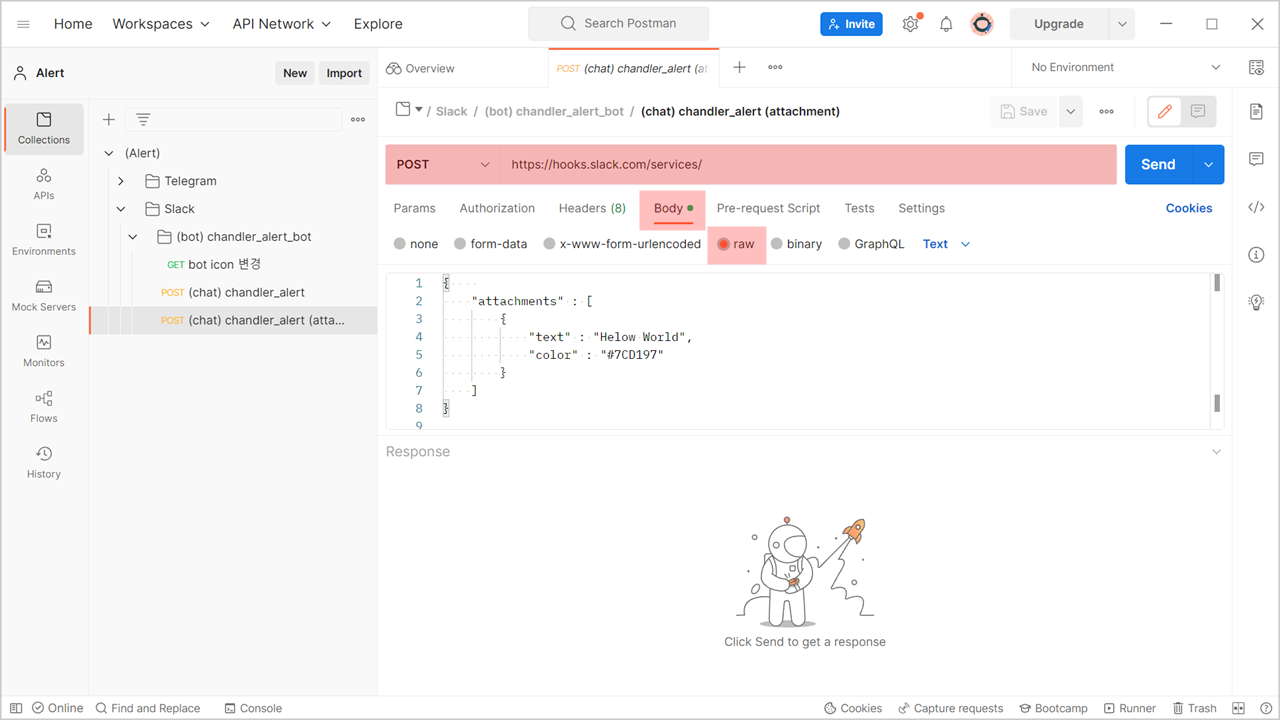This screenshot has height=720, width=1280.
Task: Switch to edit mode pencil icon
Action: (1165, 111)
